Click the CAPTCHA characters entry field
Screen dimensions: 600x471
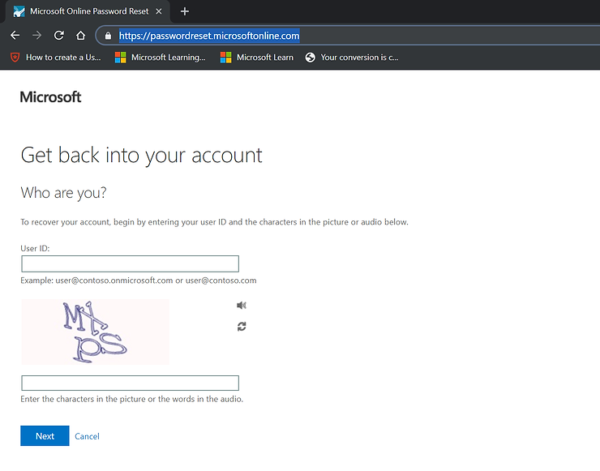point(130,383)
